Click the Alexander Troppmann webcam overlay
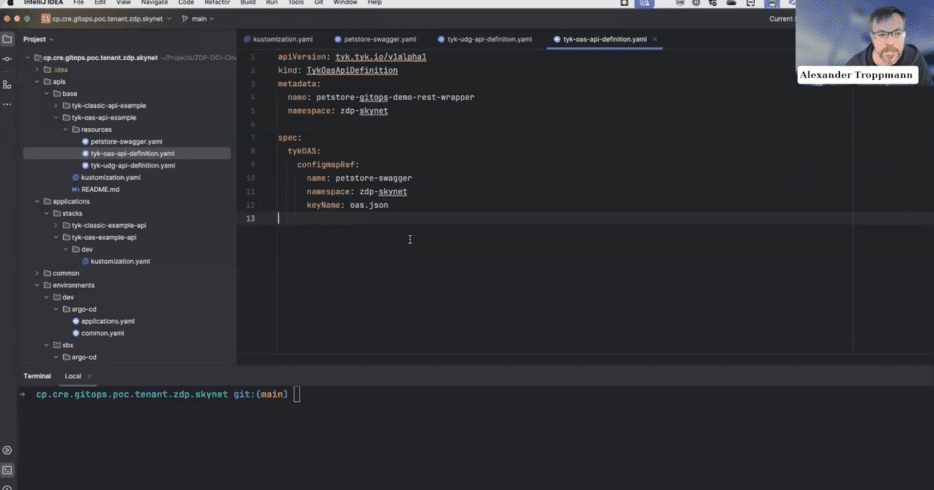This screenshot has height=490, width=934. pos(864,43)
